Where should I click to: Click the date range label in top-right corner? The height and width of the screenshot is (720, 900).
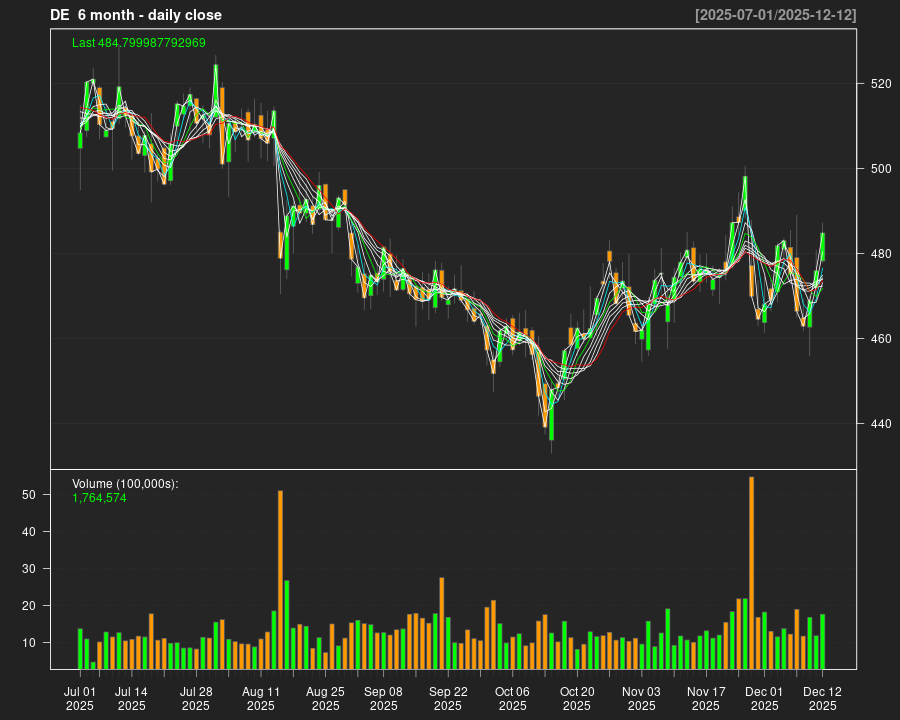coord(775,15)
